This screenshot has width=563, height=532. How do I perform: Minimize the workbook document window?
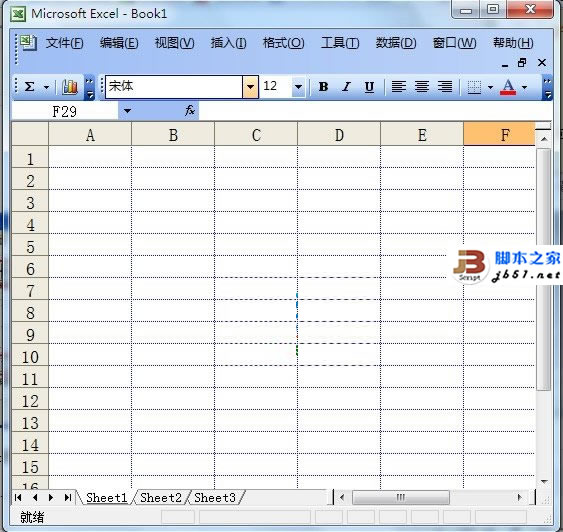point(505,64)
